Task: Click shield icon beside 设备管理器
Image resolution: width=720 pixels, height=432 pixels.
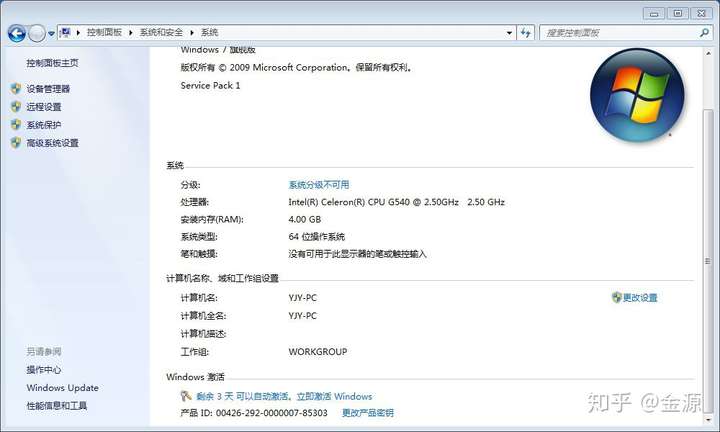Action: click(16, 89)
